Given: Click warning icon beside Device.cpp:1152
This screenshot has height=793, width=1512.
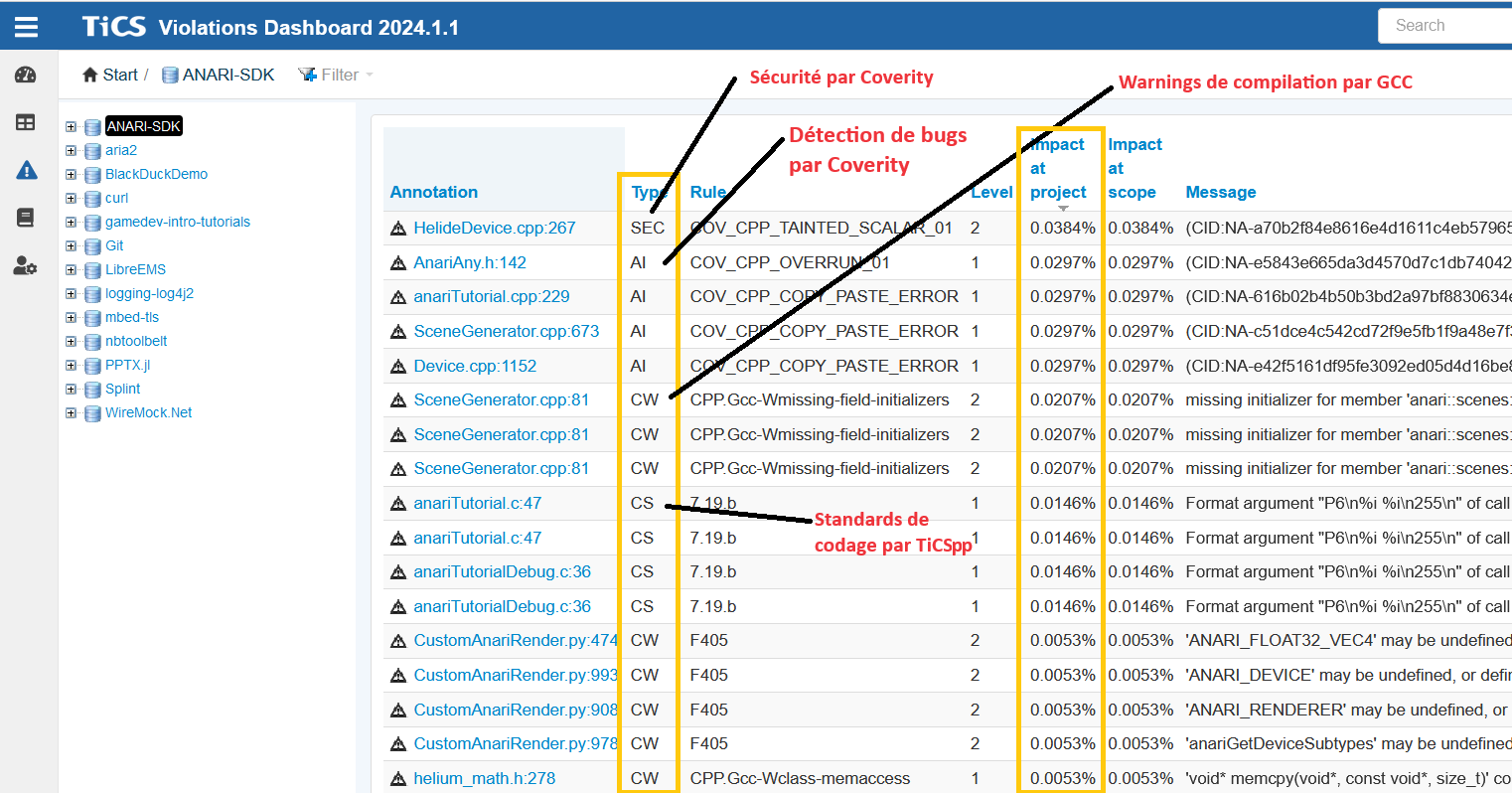Looking at the screenshot, I should pyautogui.click(x=398, y=367).
